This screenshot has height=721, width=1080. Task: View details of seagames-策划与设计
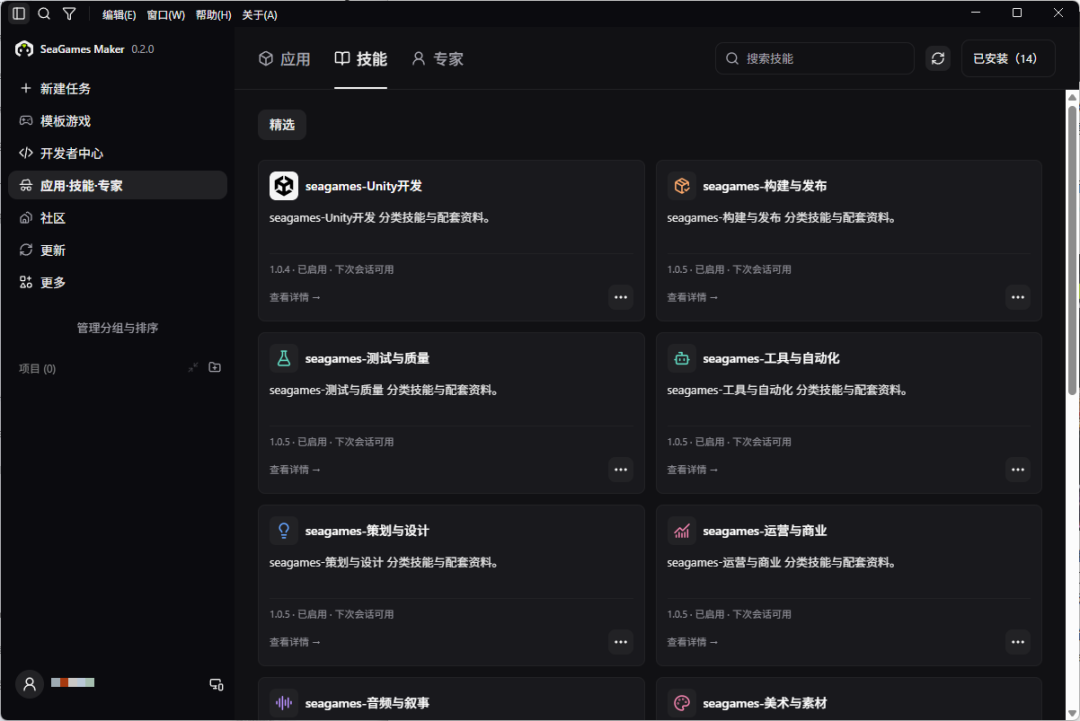pyautogui.click(x=295, y=642)
